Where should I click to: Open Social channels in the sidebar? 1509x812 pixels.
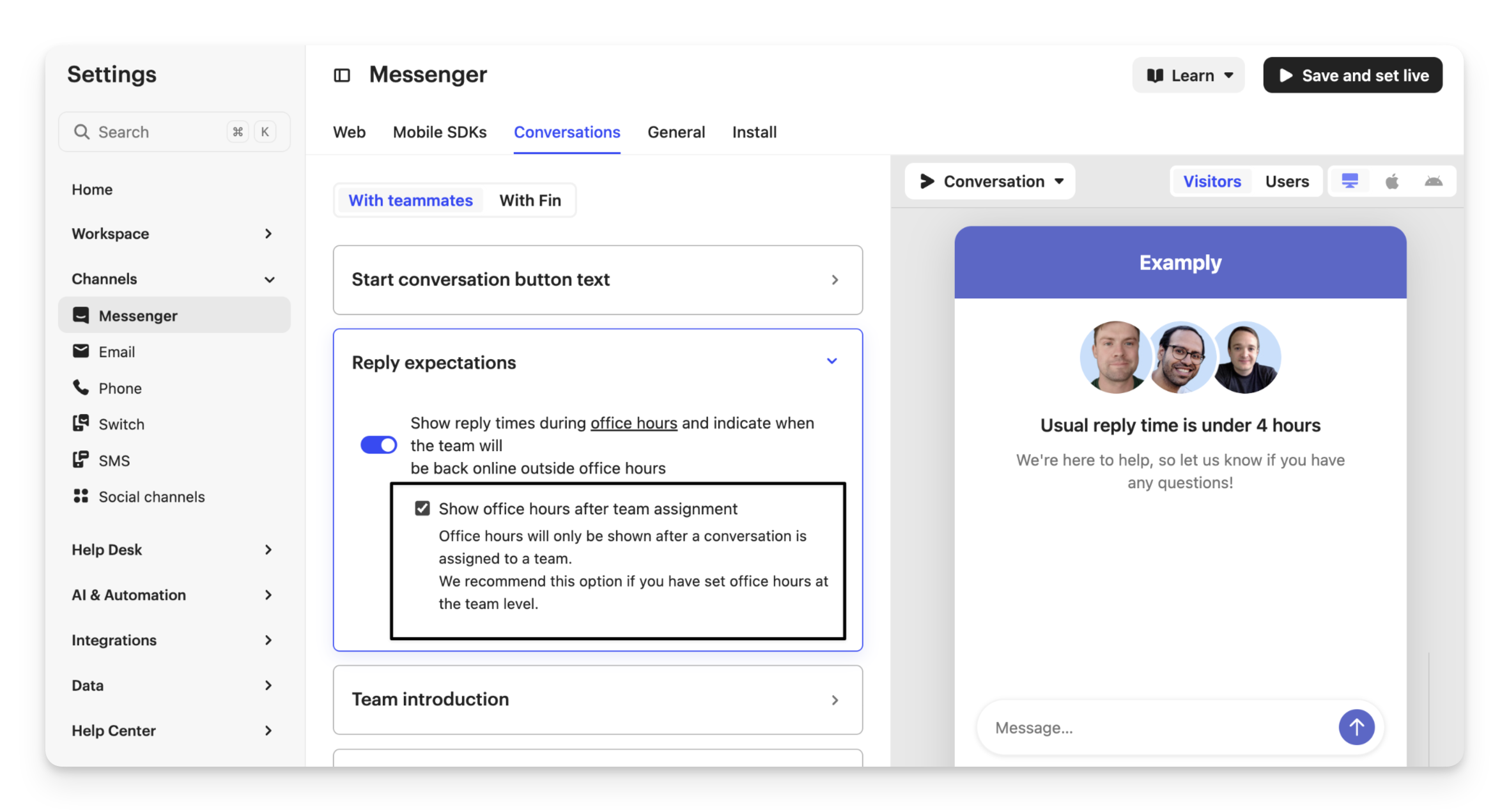click(151, 497)
